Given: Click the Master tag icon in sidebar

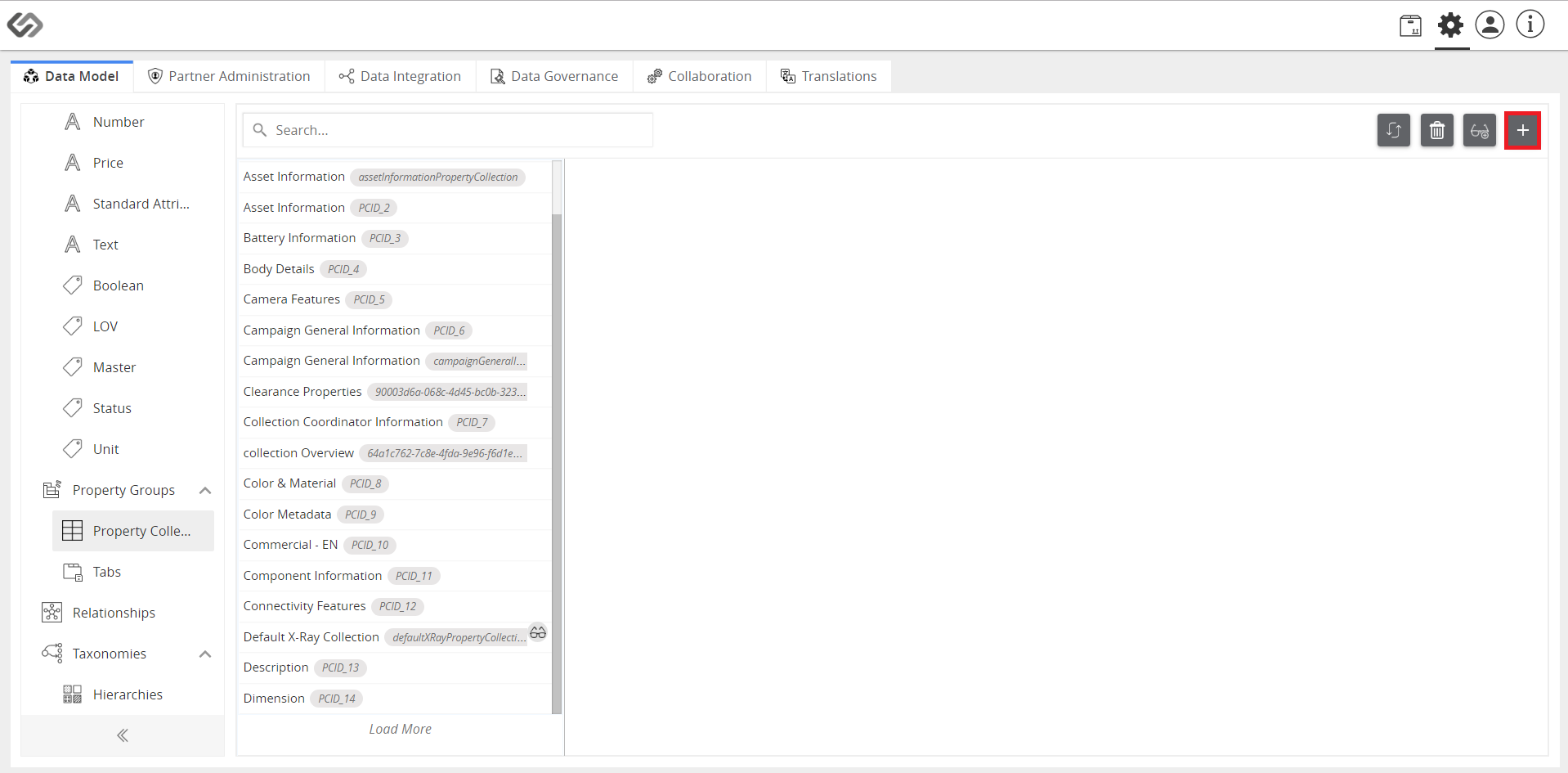Looking at the screenshot, I should (73, 367).
